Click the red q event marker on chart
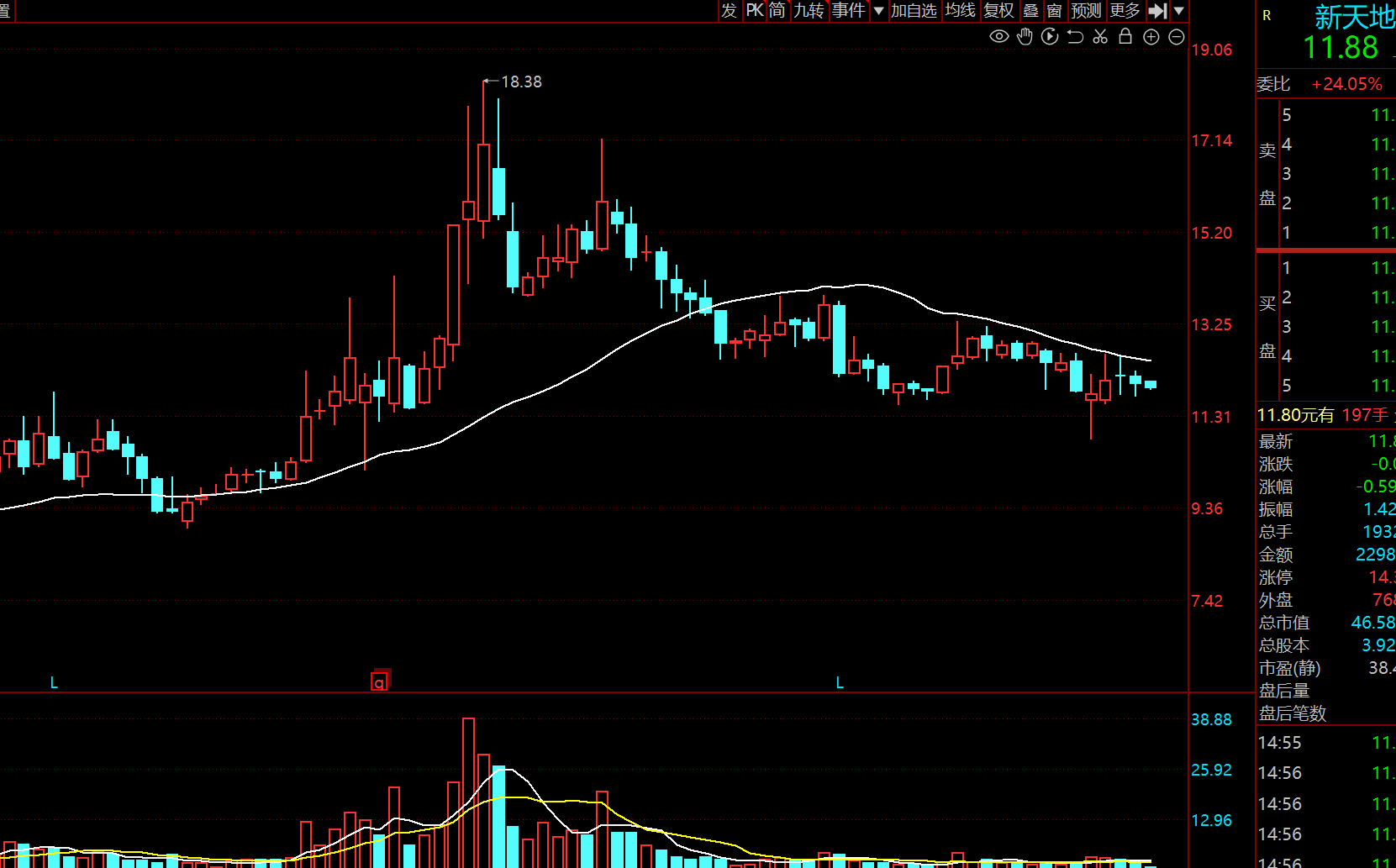 point(380,681)
